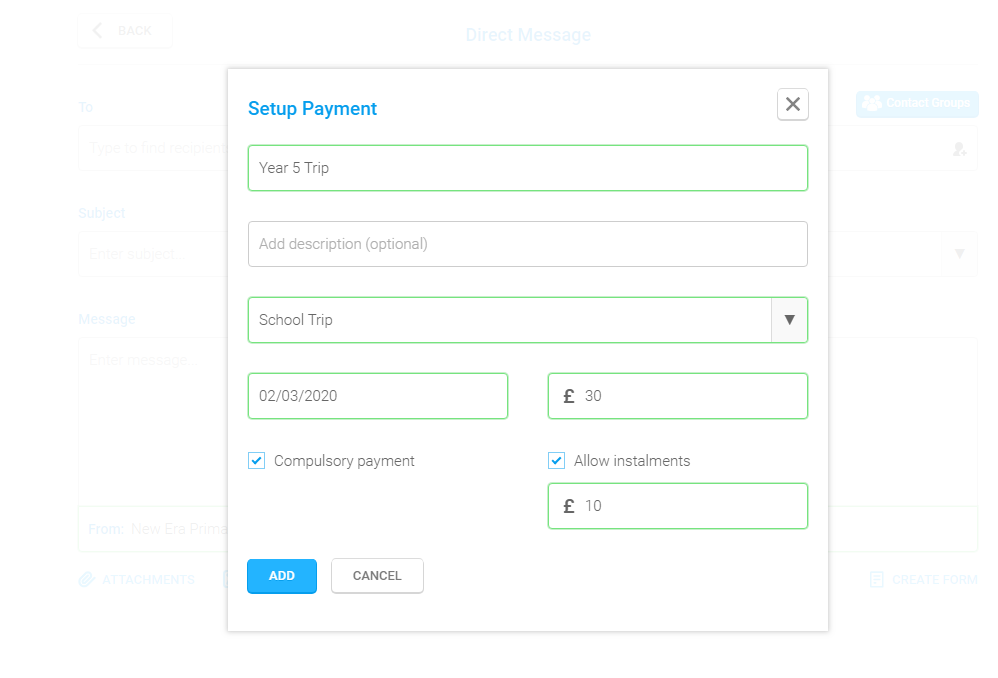Expand the Subject field dropdown arrow

[960, 254]
